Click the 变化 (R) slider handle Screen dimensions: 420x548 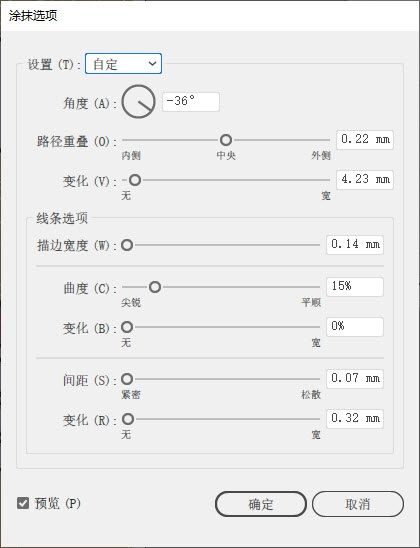[x=128, y=419]
